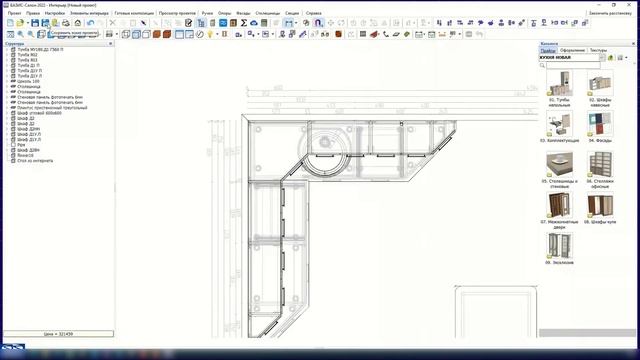Click the Готовые композиции toolbar button

coord(134,13)
